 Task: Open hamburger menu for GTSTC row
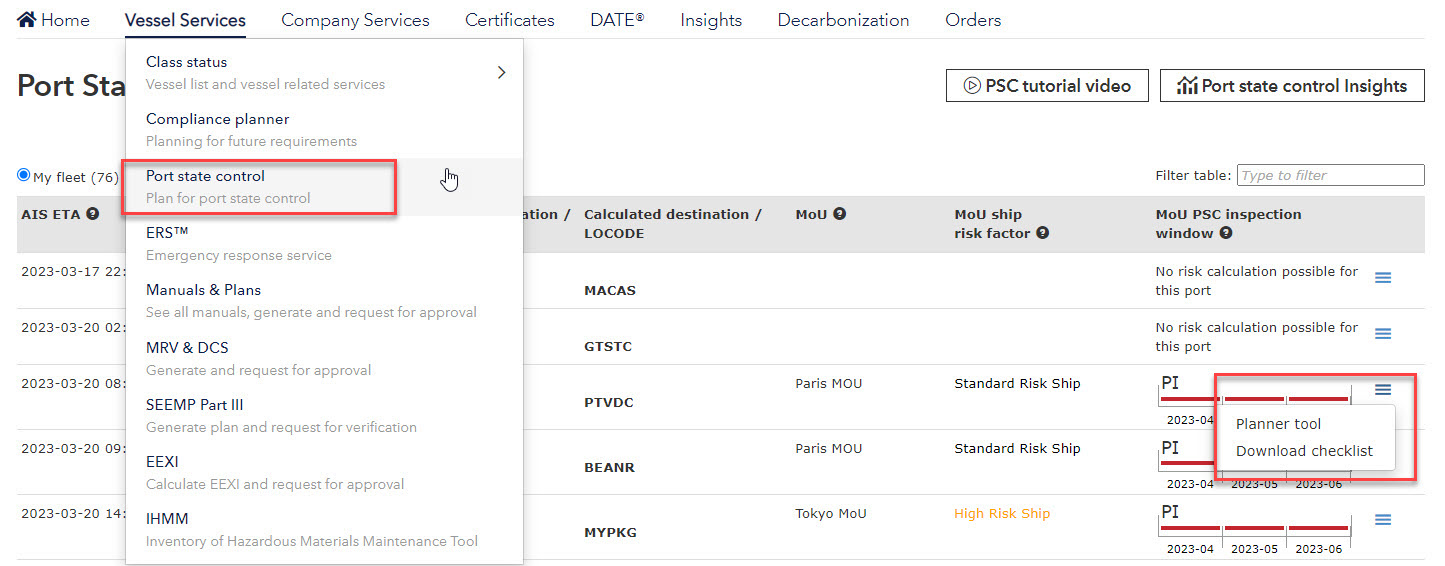[x=1383, y=334]
